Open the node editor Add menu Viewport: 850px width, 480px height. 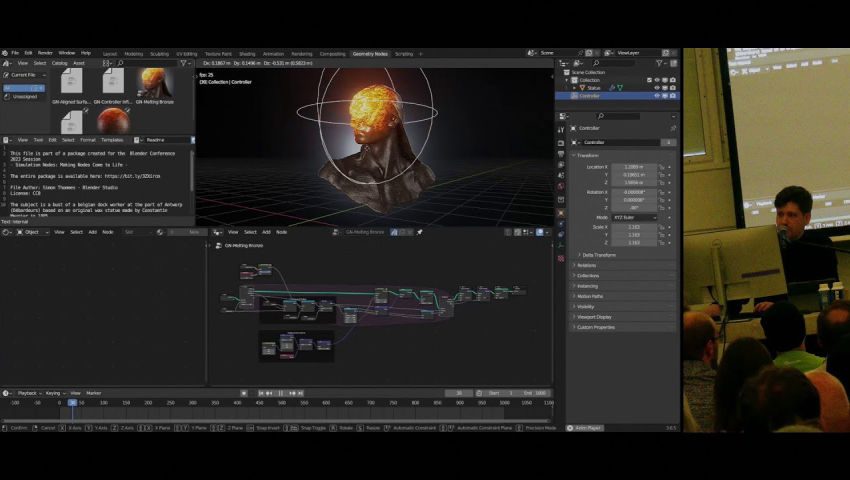point(266,232)
